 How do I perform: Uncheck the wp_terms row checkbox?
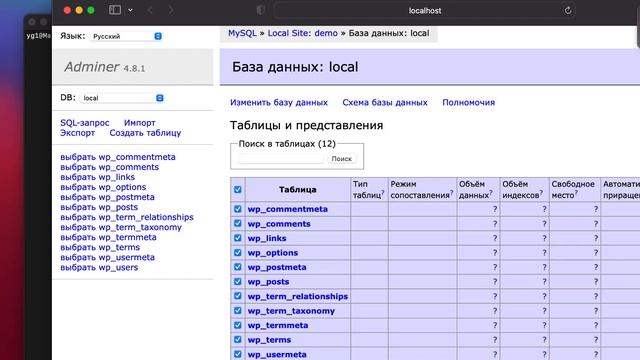238,340
